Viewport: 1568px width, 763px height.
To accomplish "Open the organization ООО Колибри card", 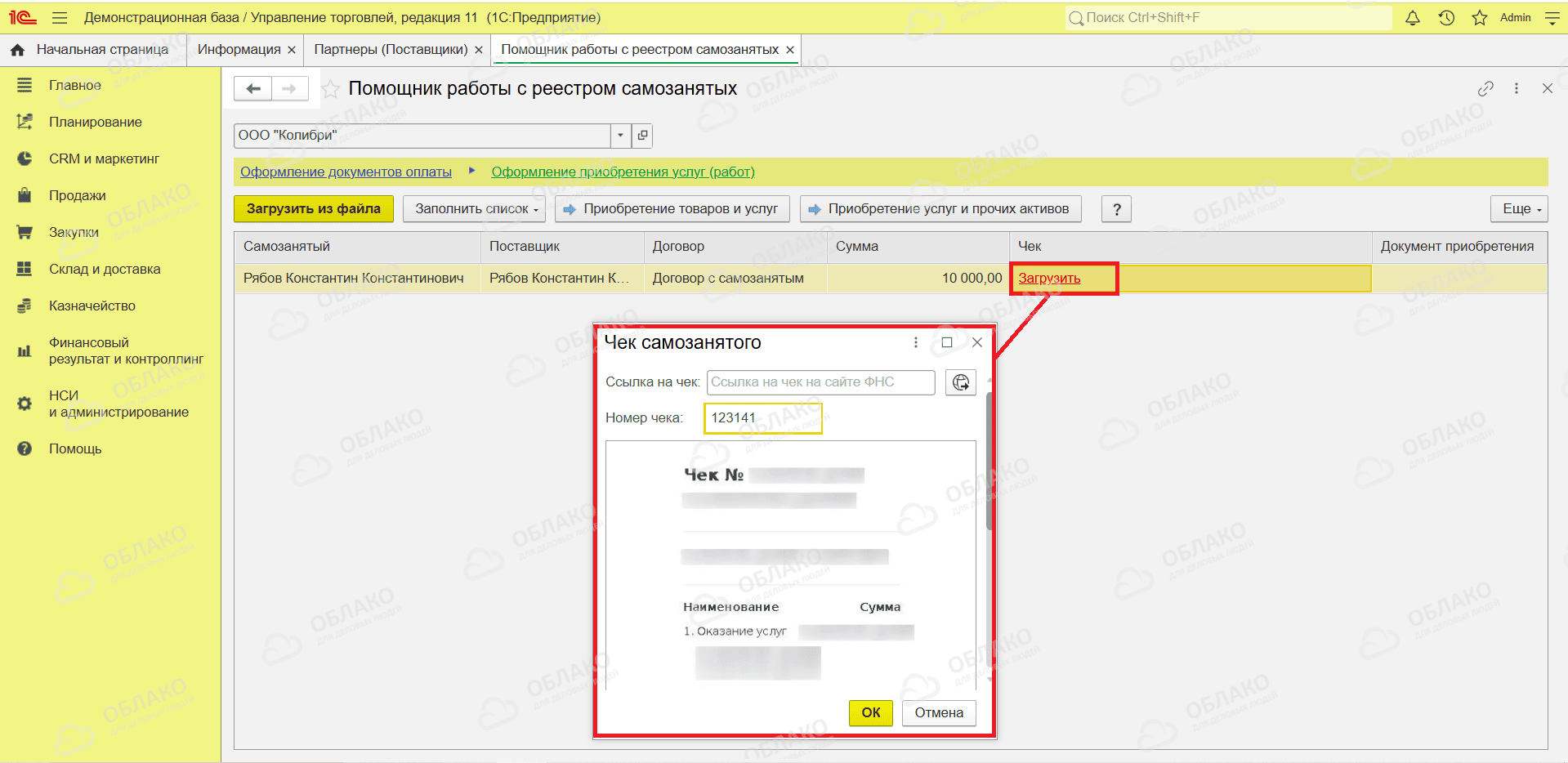I will 643,136.
